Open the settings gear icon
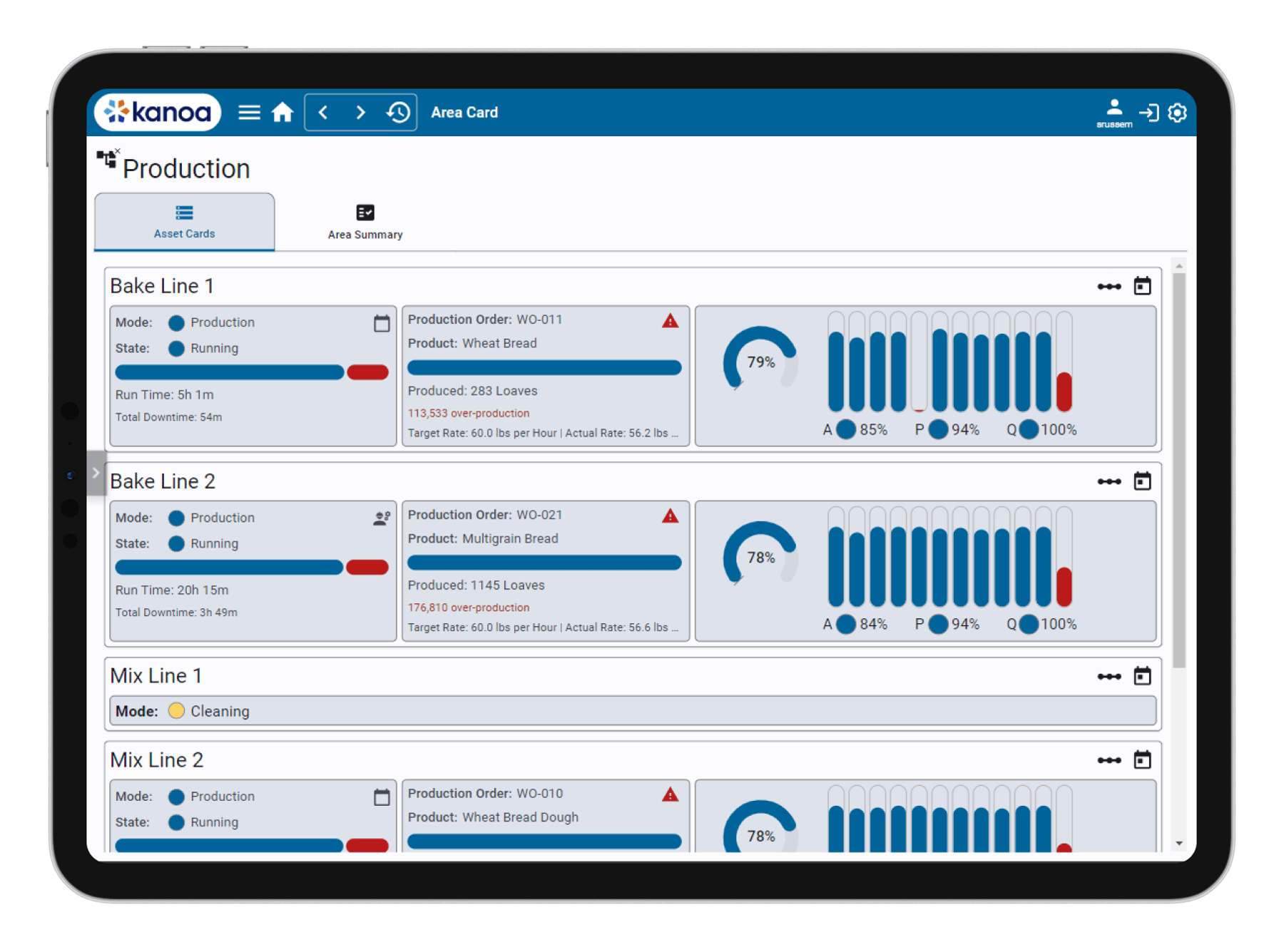The image size is (1284, 952). point(1177,113)
